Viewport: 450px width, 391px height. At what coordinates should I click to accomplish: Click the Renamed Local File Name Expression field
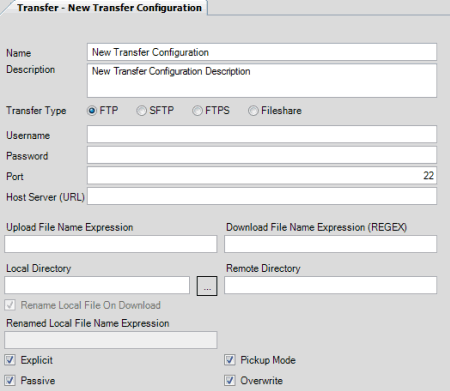click(x=111, y=340)
